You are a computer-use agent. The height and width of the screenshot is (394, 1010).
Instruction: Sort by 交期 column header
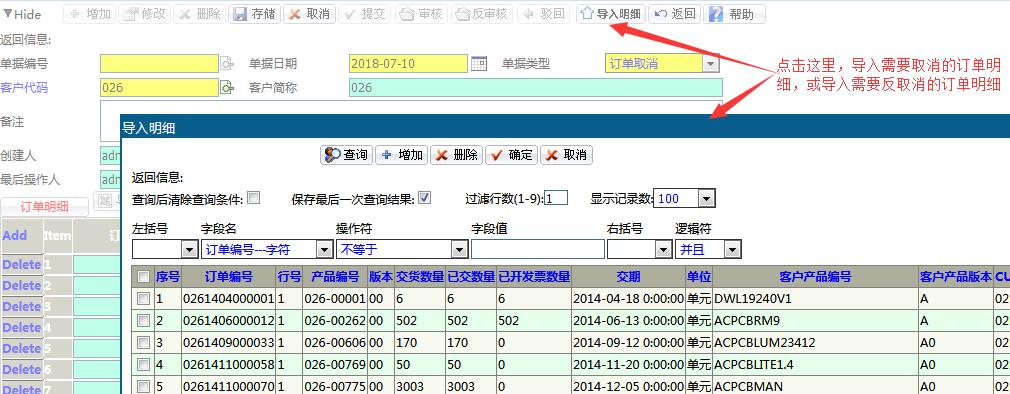628,277
